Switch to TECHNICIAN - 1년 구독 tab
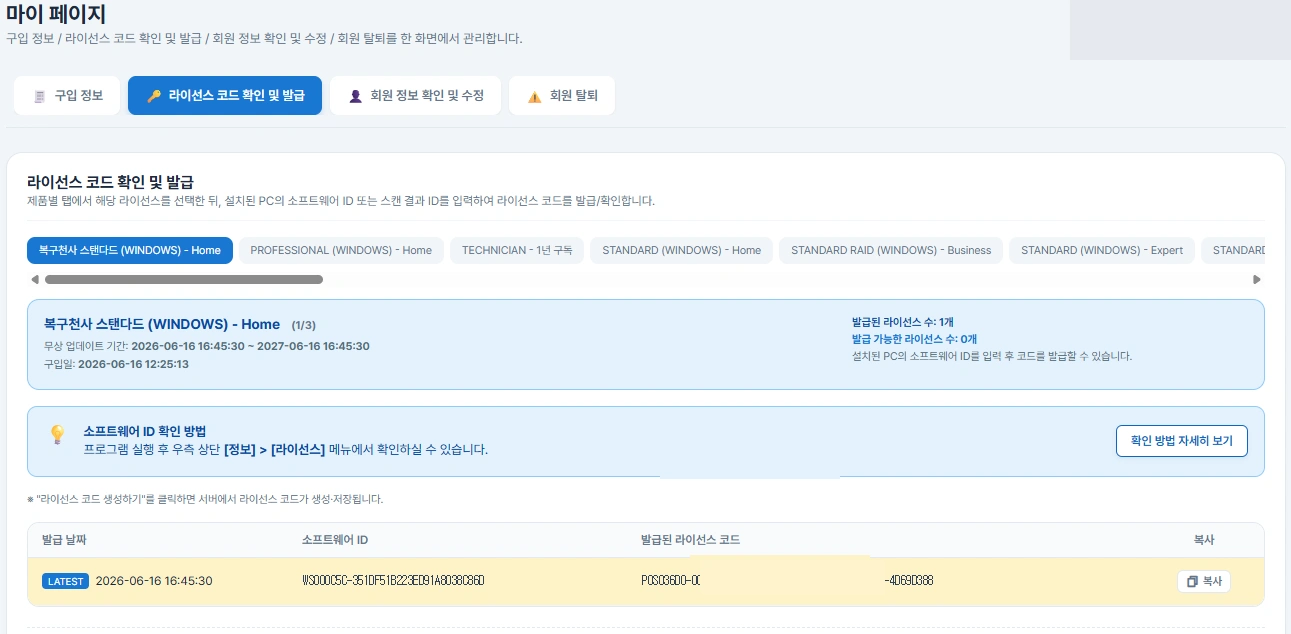Image resolution: width=1291 pixels, height=634 pixels. [517, 250]
